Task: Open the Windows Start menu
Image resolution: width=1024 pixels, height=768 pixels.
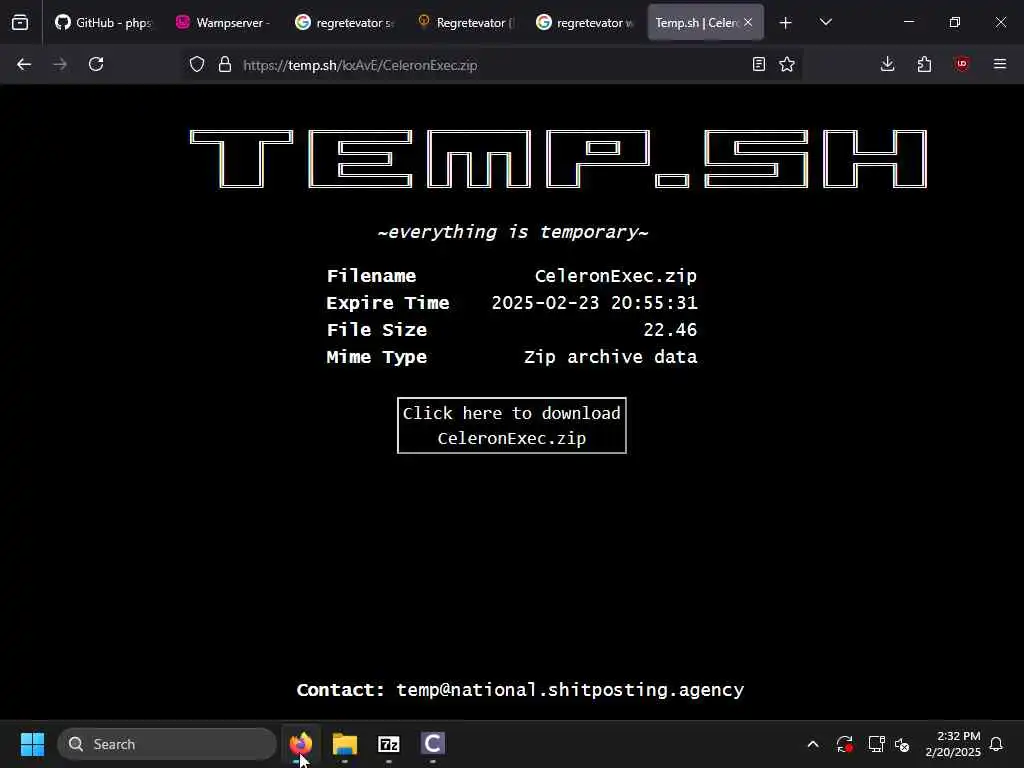Action: pos(32,744)
